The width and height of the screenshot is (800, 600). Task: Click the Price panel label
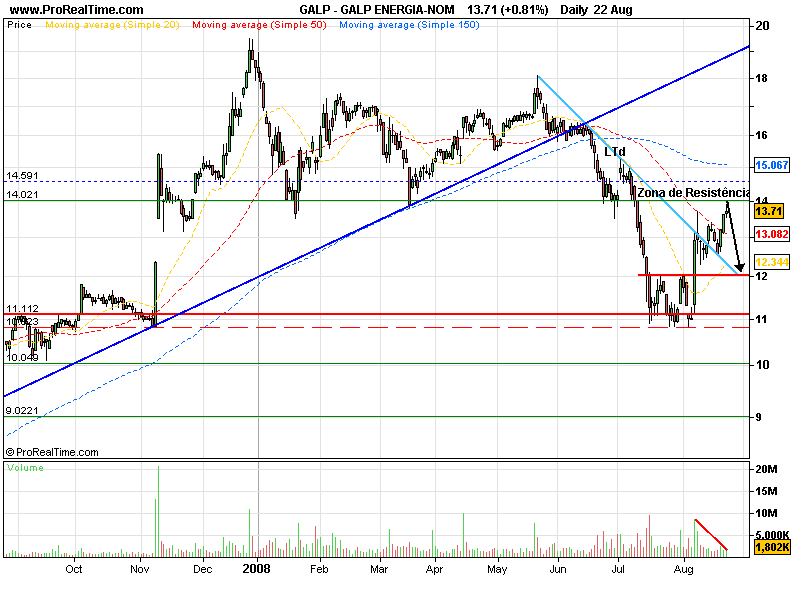click(19, 25)
